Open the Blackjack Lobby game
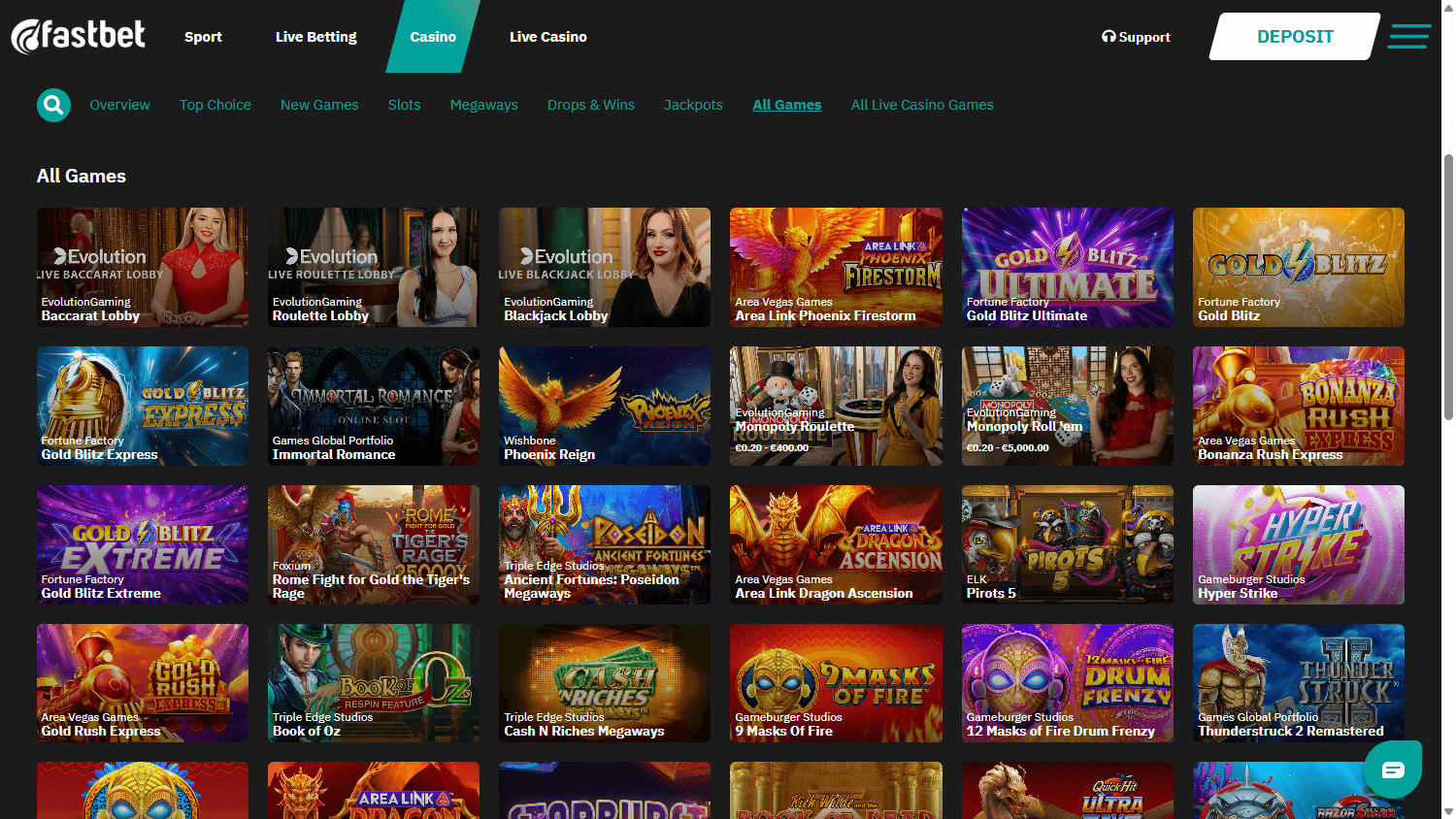 click(605, 267)
